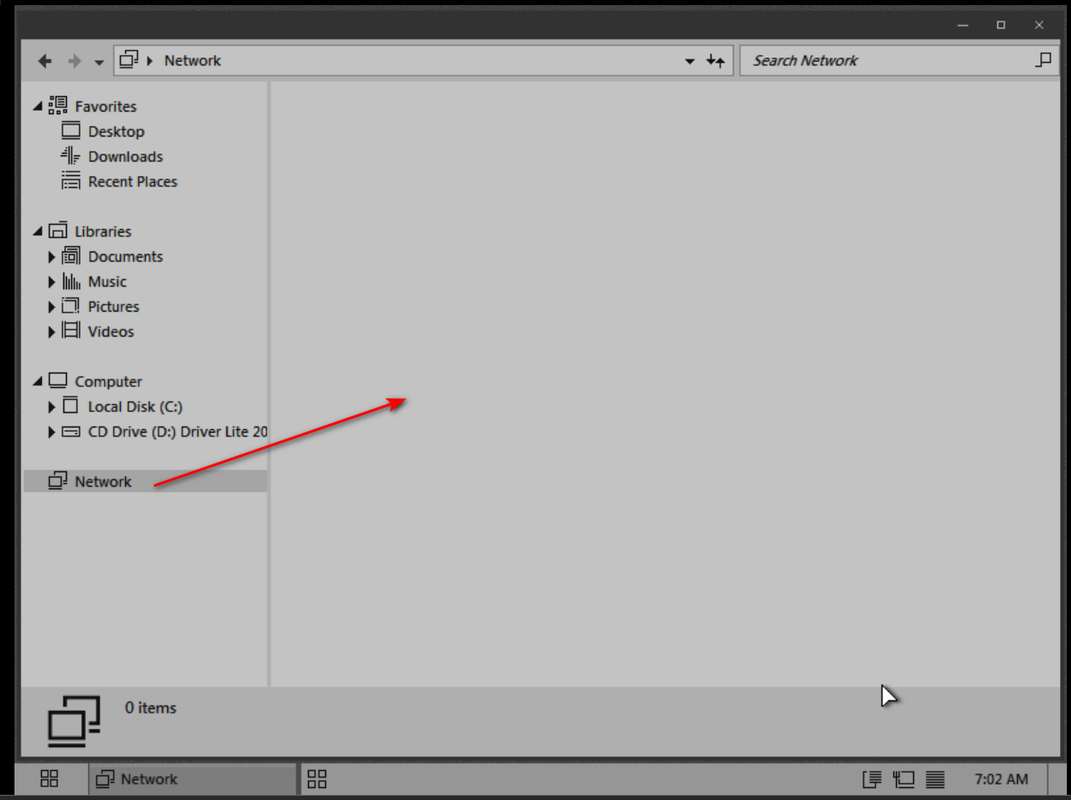Click the Network icon in navigation pane
Viewport: 1071px width, 800px height.
pyautogui.click(x=58, y=480)
